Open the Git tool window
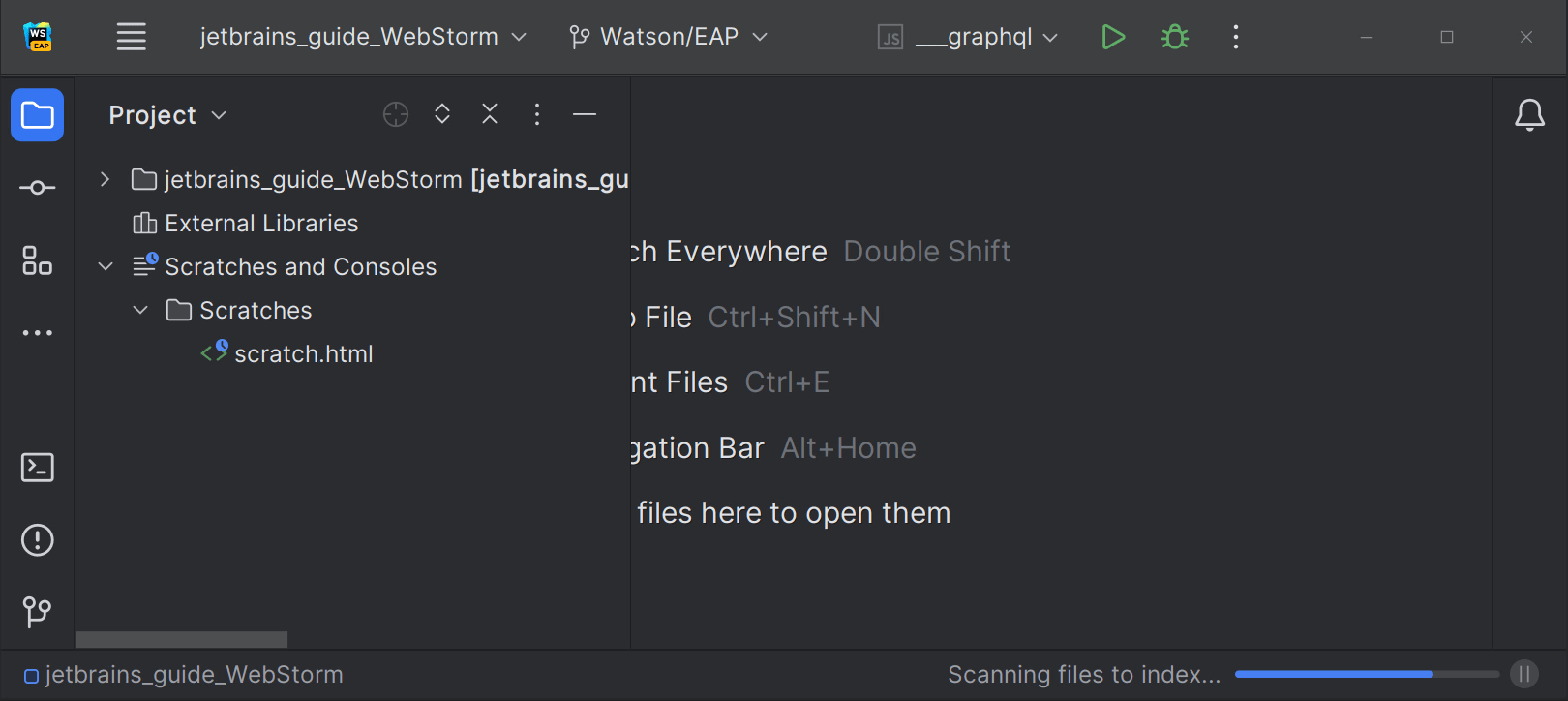1568x701 pixels. coord(38,612)
